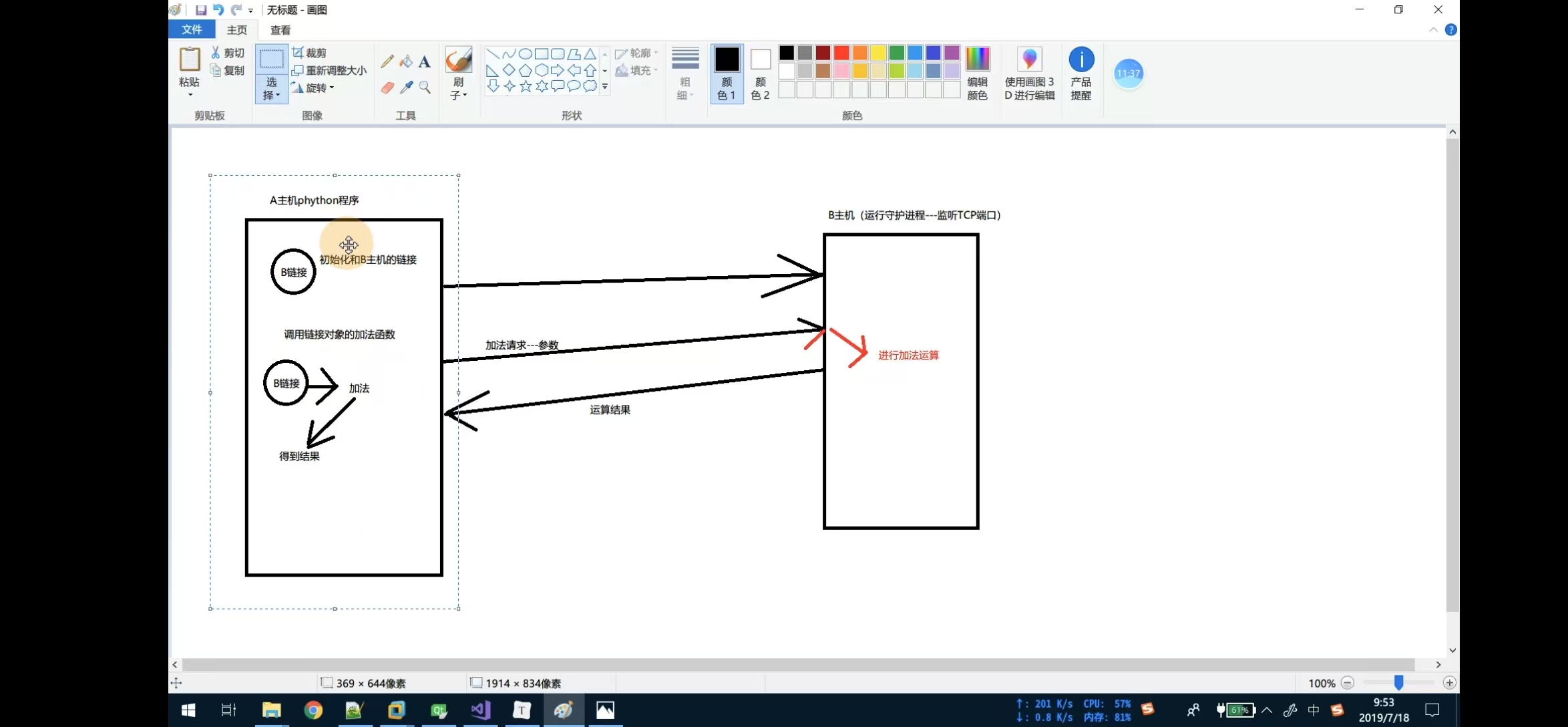This screenshot has height=727, width=1568.
Task: Click Cut (剪切)
Action: pos(228,53)
